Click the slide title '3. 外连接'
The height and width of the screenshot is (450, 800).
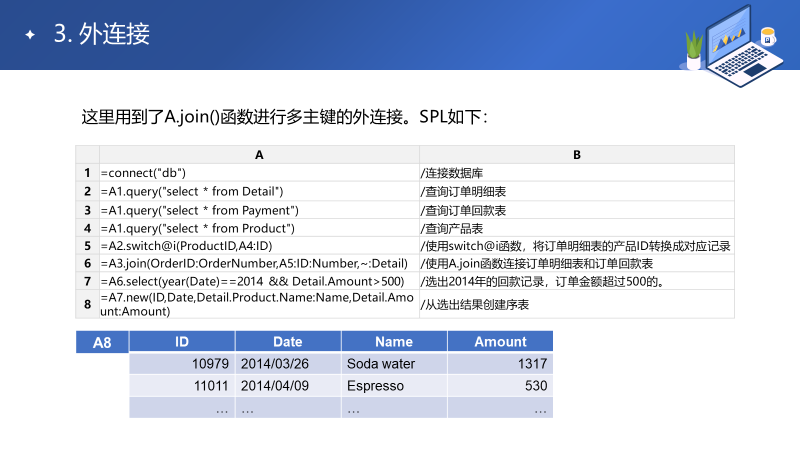point(102,34)
